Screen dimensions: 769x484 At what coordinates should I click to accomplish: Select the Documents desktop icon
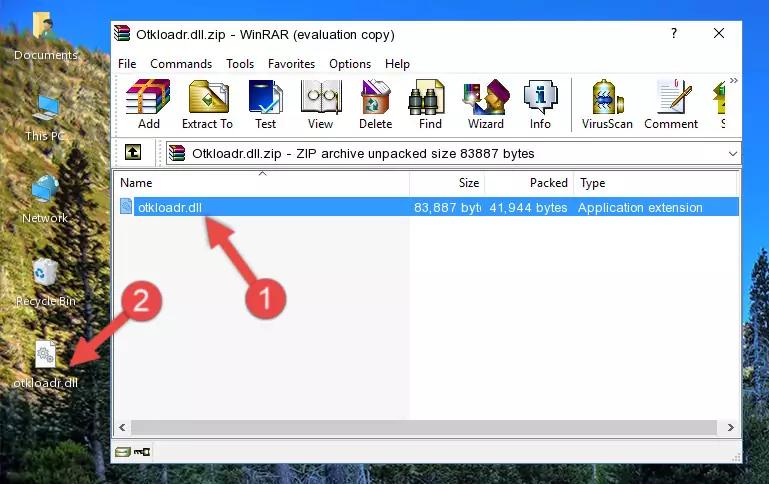pyautogui.click(x=45, y=37)
